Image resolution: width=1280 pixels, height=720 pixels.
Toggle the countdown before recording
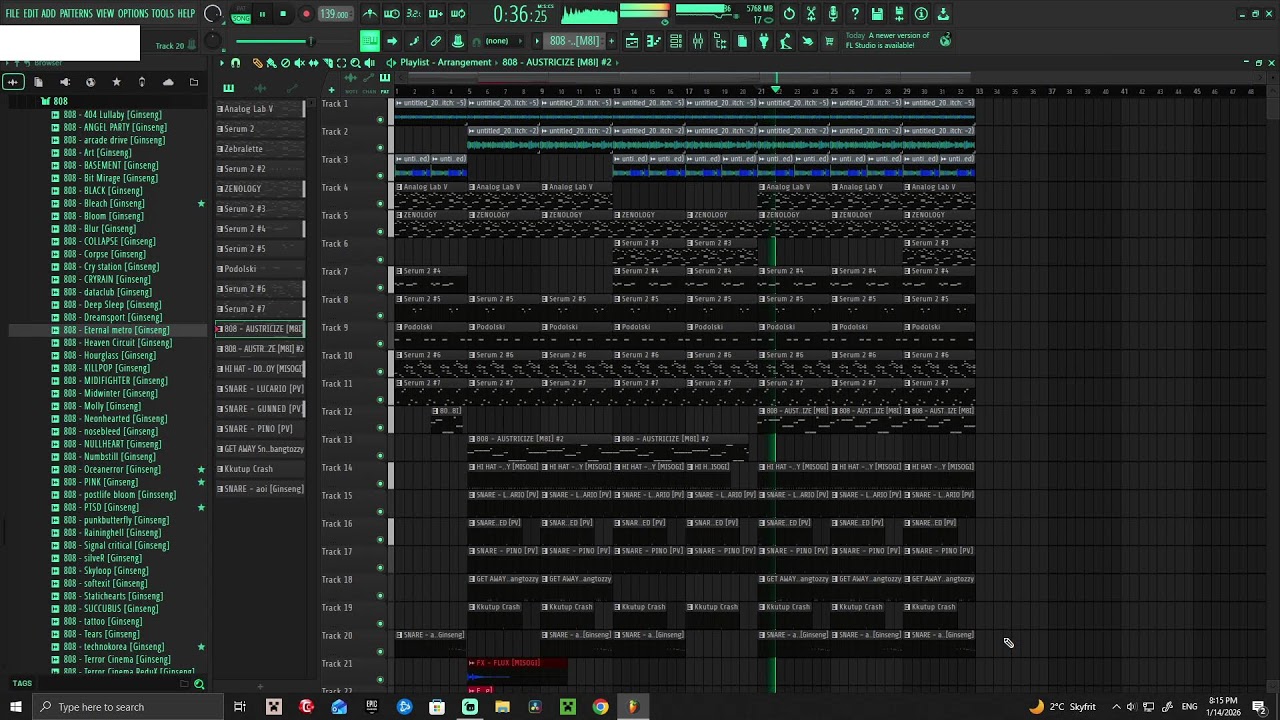click(414, 14)
